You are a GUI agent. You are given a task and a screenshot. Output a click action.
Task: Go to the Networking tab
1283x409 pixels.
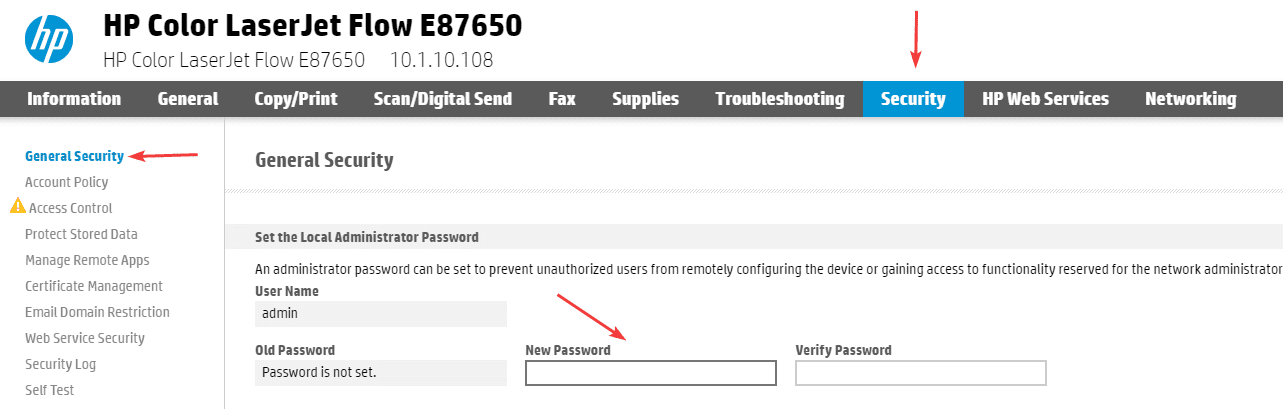1190,99
